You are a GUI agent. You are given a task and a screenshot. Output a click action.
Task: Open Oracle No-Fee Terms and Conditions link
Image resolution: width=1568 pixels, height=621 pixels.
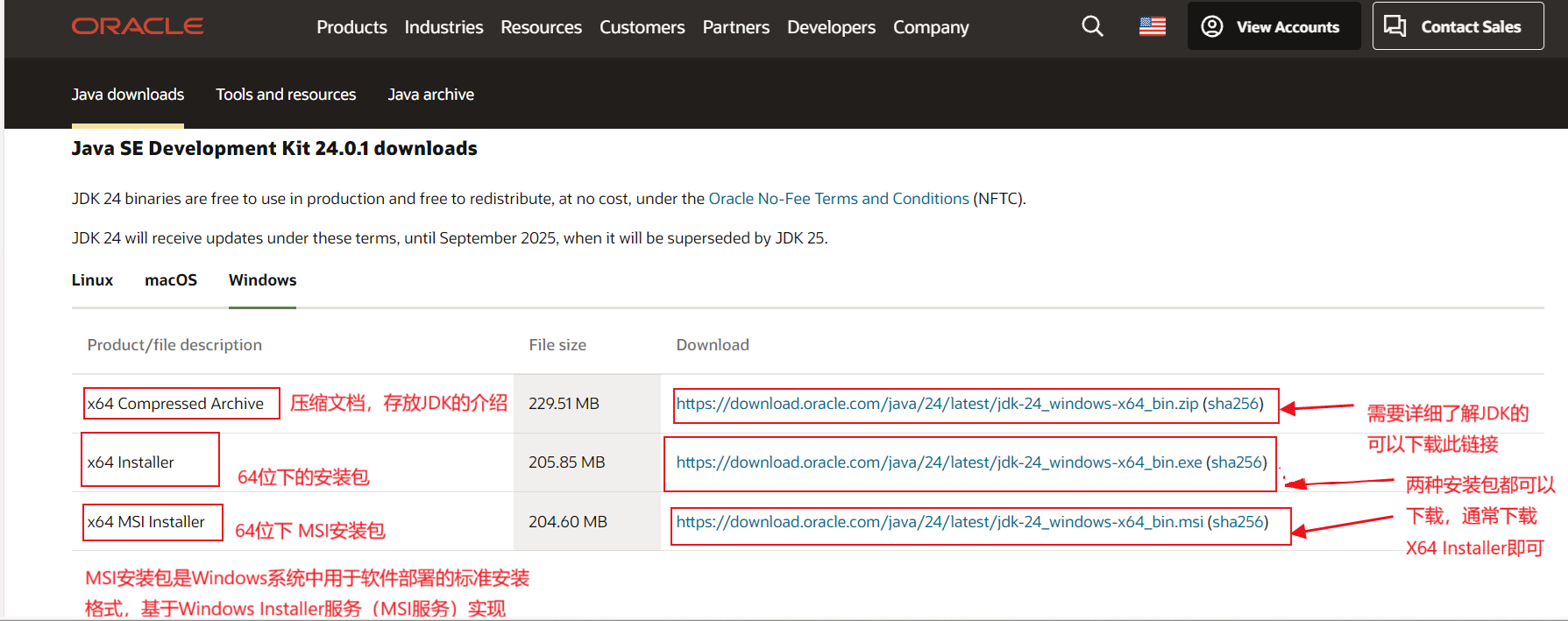[x=839, y=199]
